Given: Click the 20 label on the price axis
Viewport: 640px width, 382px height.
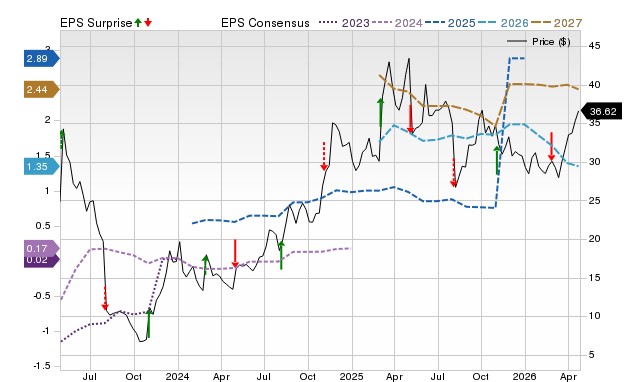Looking at the screenshot, I should coord(594,239).
